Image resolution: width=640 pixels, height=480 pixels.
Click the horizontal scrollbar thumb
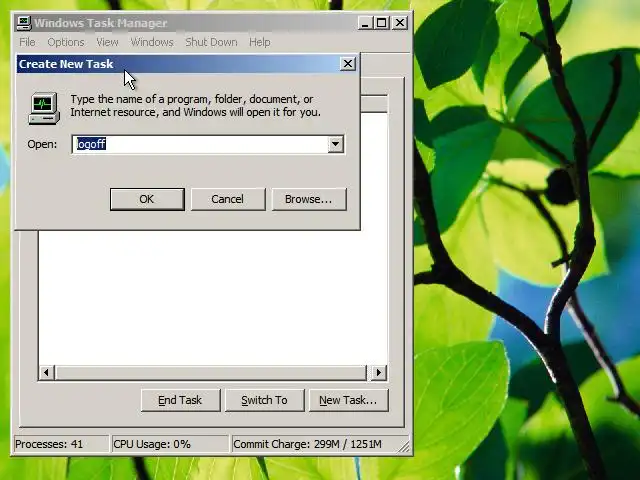pyautogui.click(x=211, y=372)
